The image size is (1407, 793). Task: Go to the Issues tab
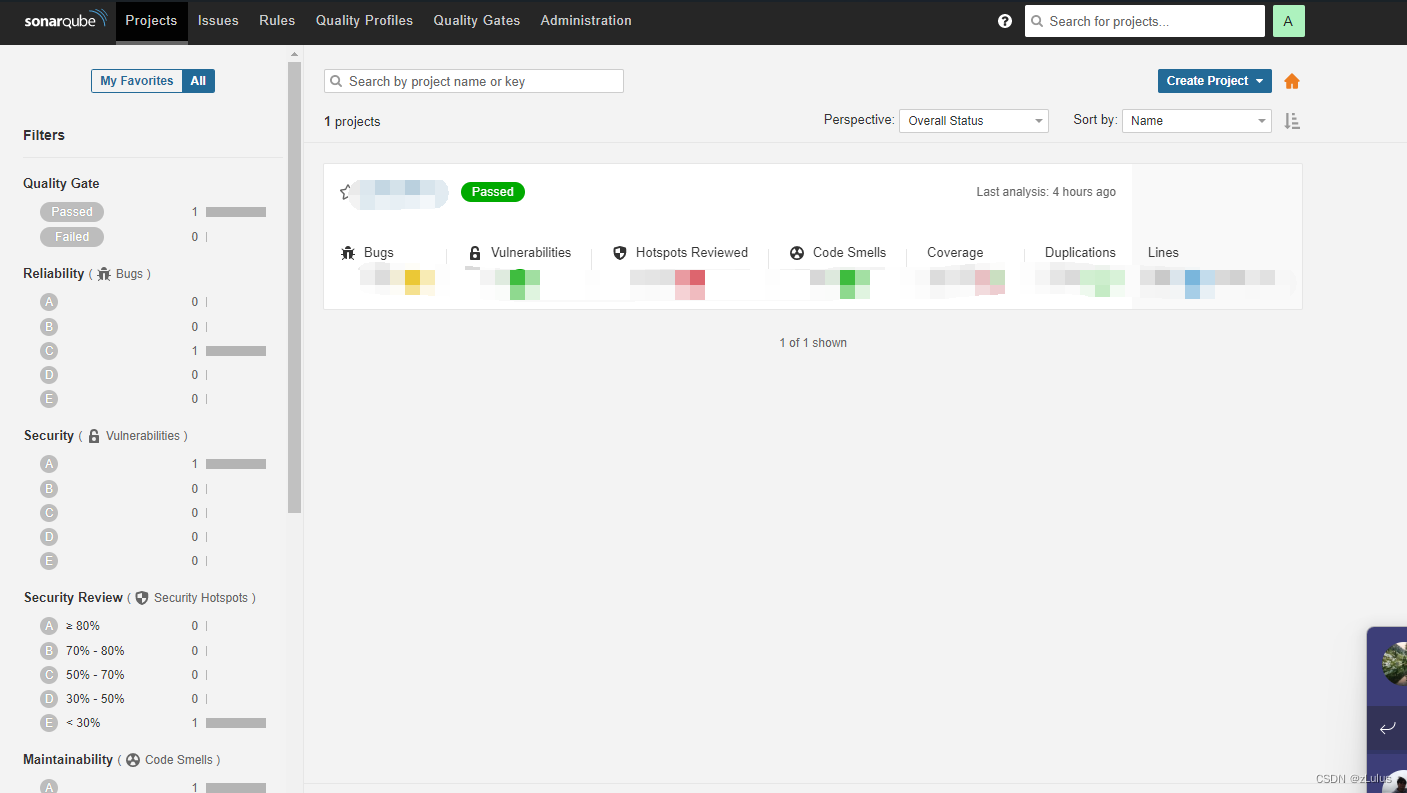coord(218,21)
